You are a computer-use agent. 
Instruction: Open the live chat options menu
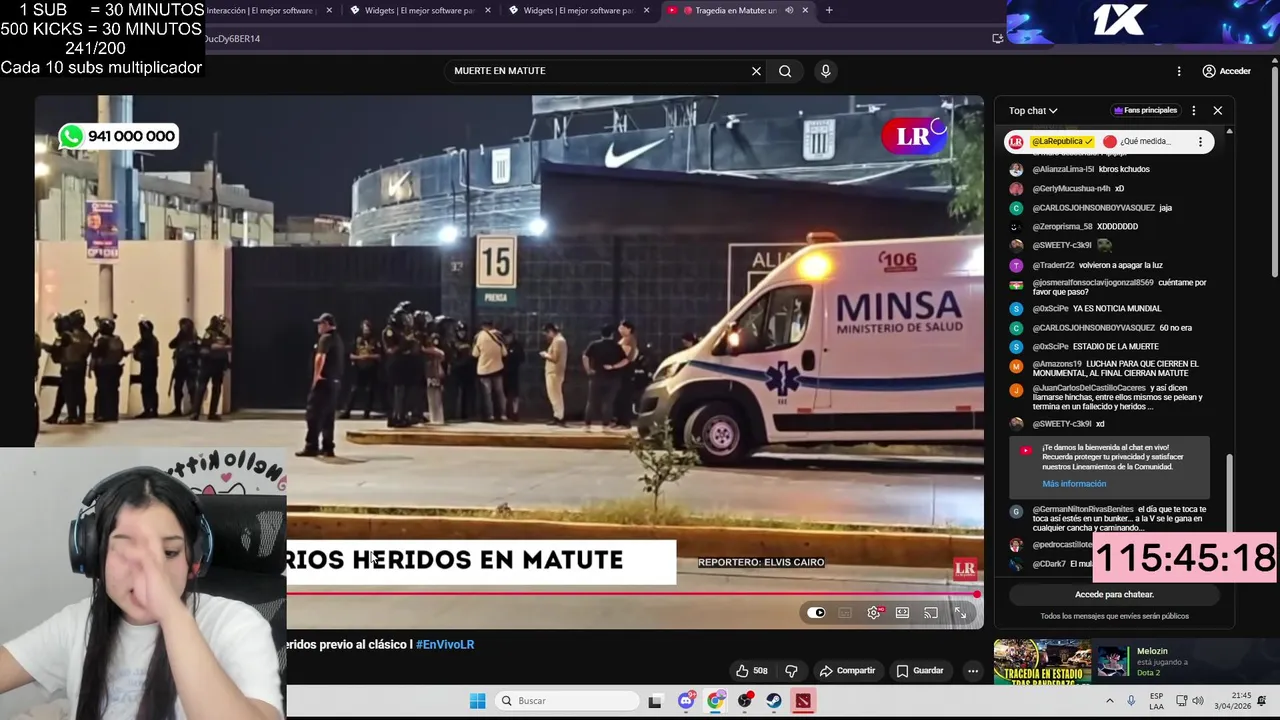[x=1193, y=111]
